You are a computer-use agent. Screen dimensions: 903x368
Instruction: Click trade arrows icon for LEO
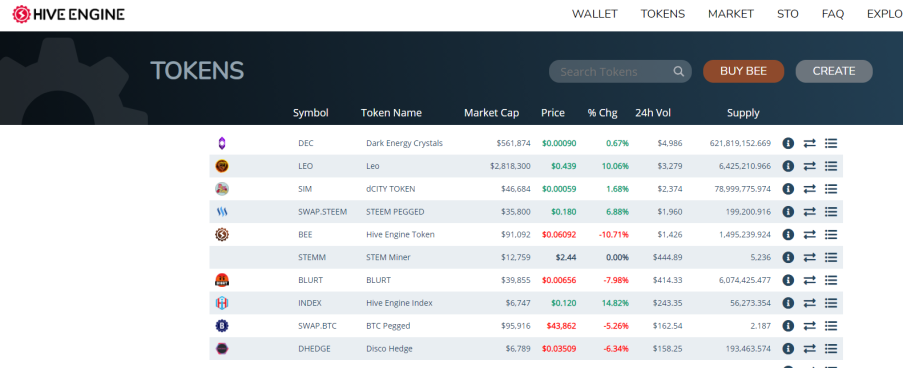tap(810, 166)
